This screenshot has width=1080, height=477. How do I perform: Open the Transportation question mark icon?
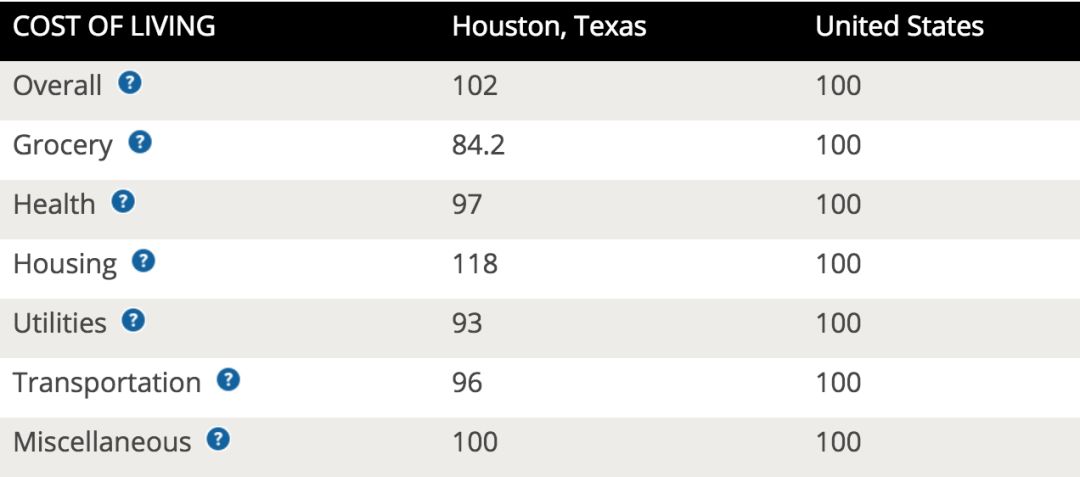click(x=229, y=379)
